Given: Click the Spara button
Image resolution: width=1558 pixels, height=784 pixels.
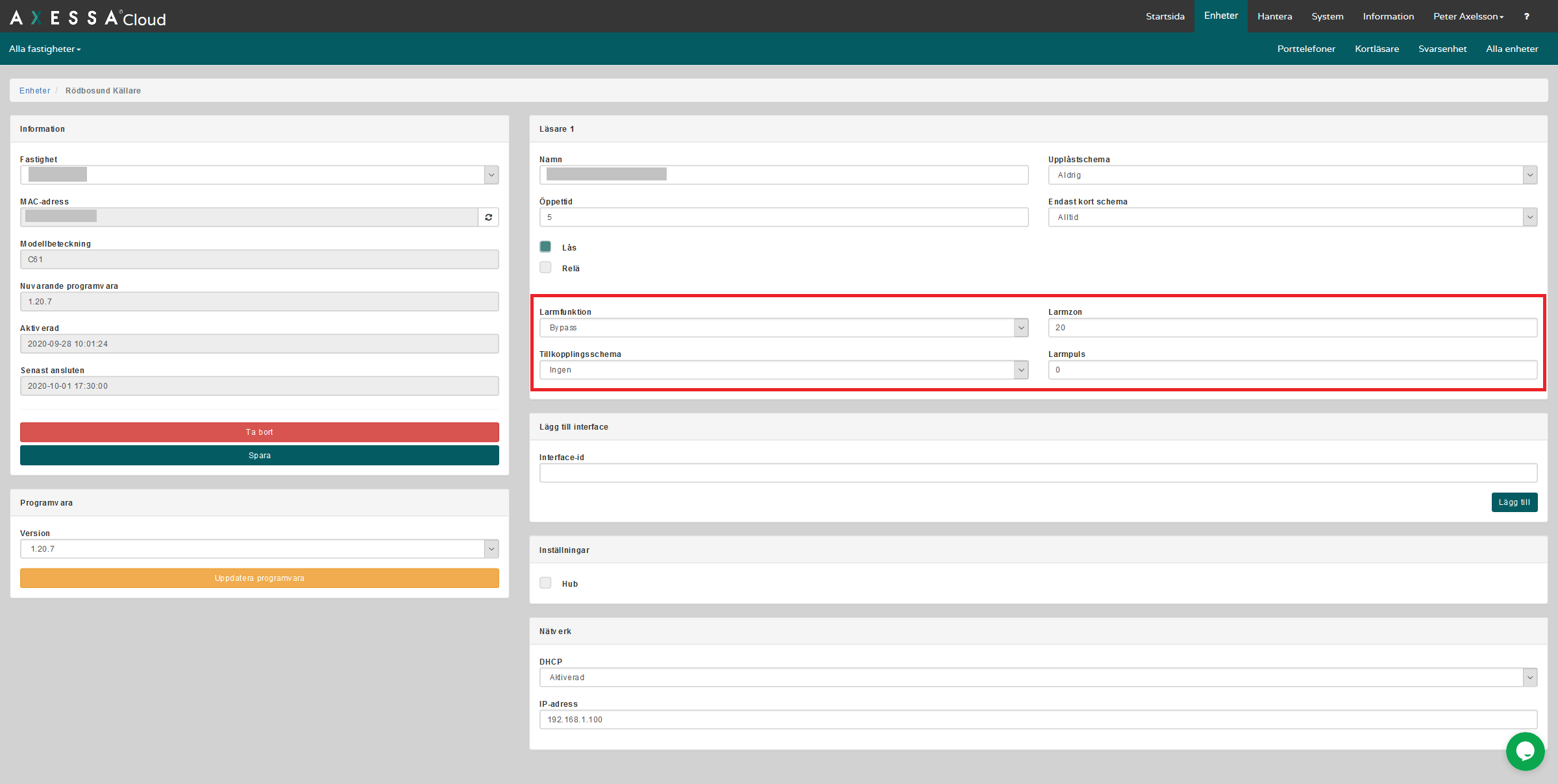Looking at the screenshot, I should (259, 456).
